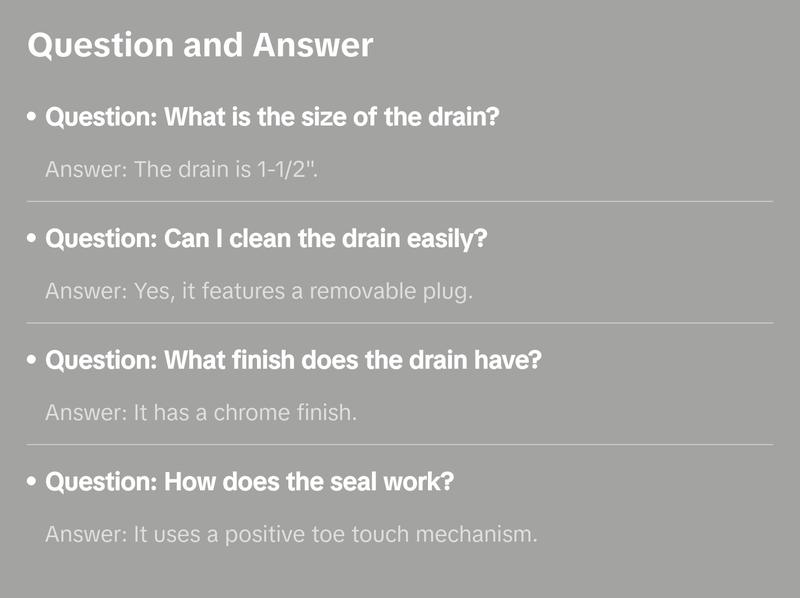Click the bullet before the seal question

[33, 482]
